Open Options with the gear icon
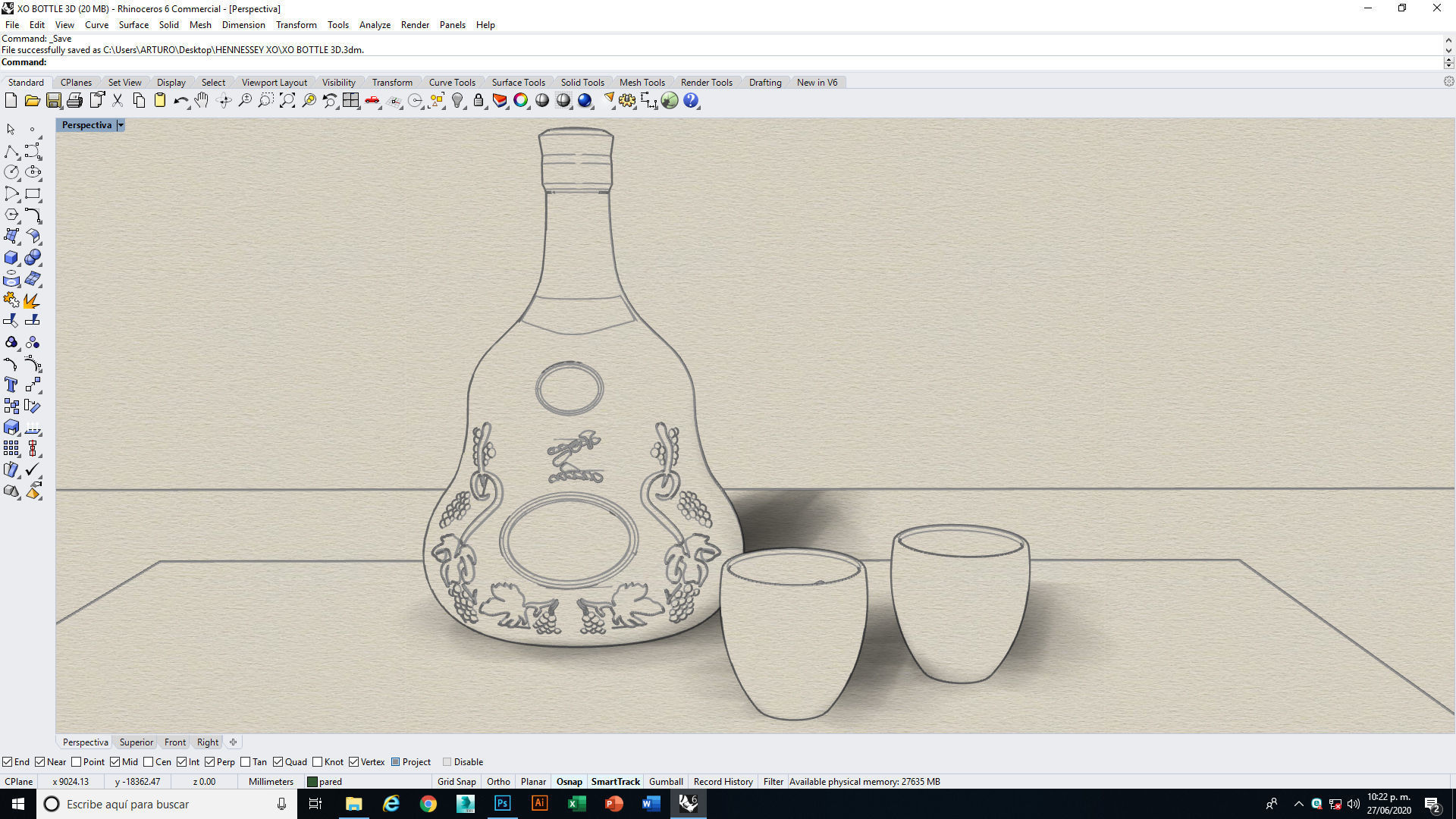Screen dimensions: 1456x819 [x=627, y=100]
